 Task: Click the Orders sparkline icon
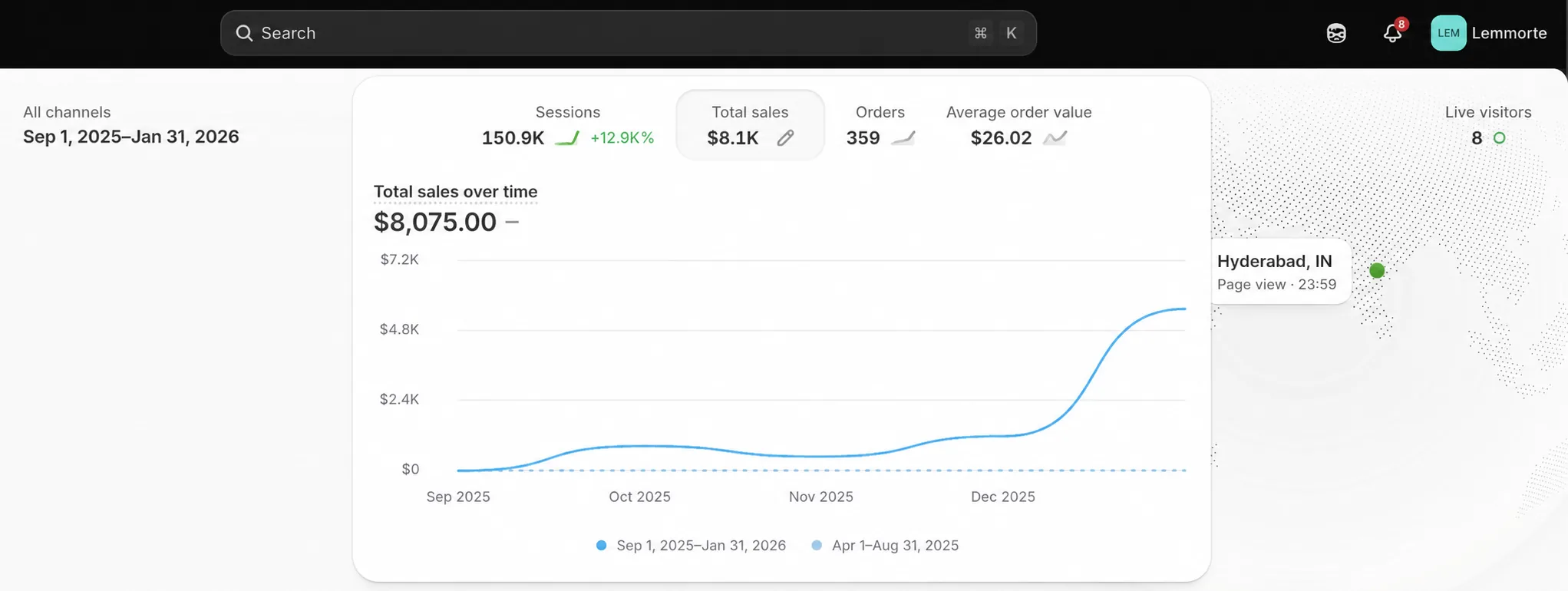tap(903, 138)
